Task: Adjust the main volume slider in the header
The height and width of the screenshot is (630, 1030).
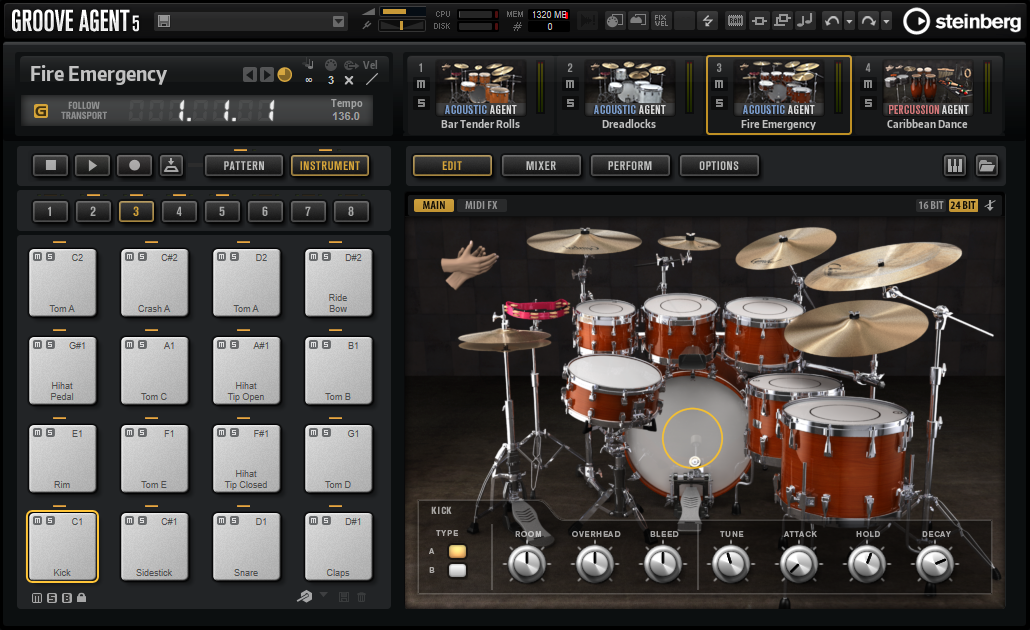Action: pos(403,11)
